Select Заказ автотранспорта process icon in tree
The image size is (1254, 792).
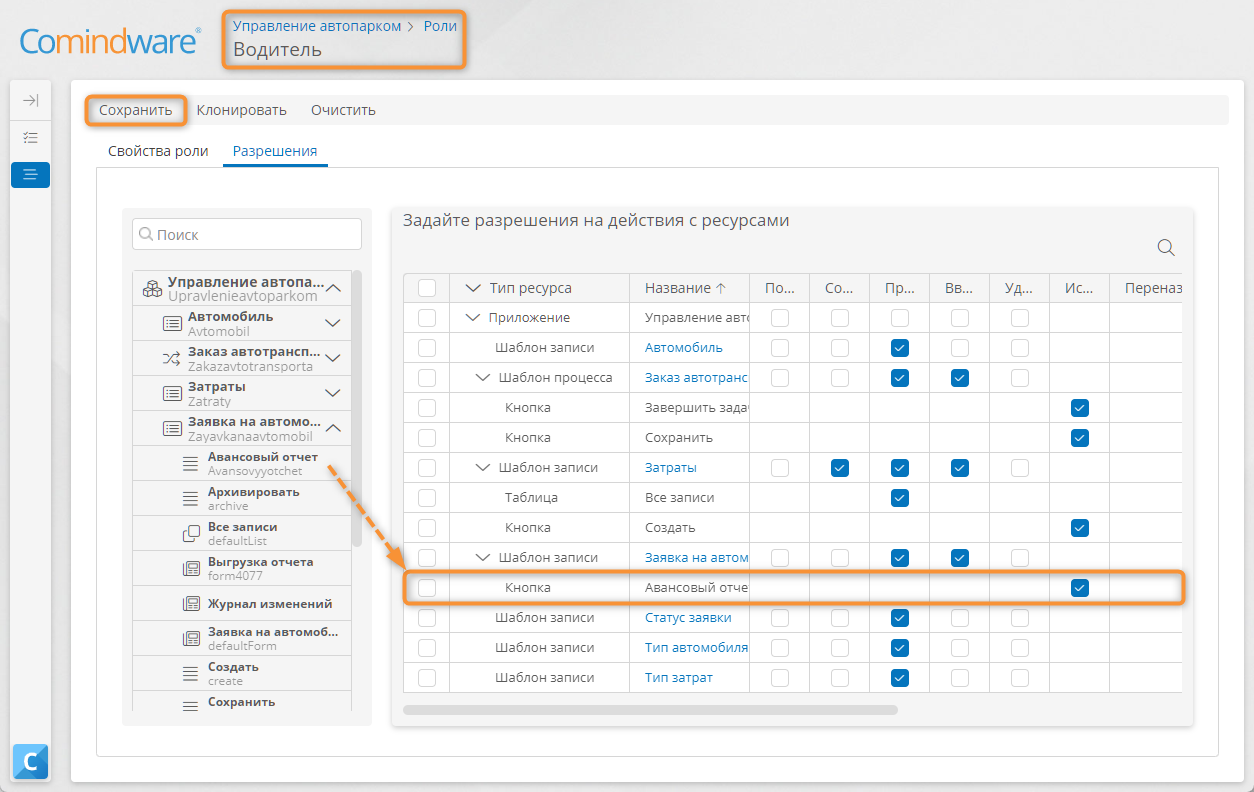pos(171,358)
